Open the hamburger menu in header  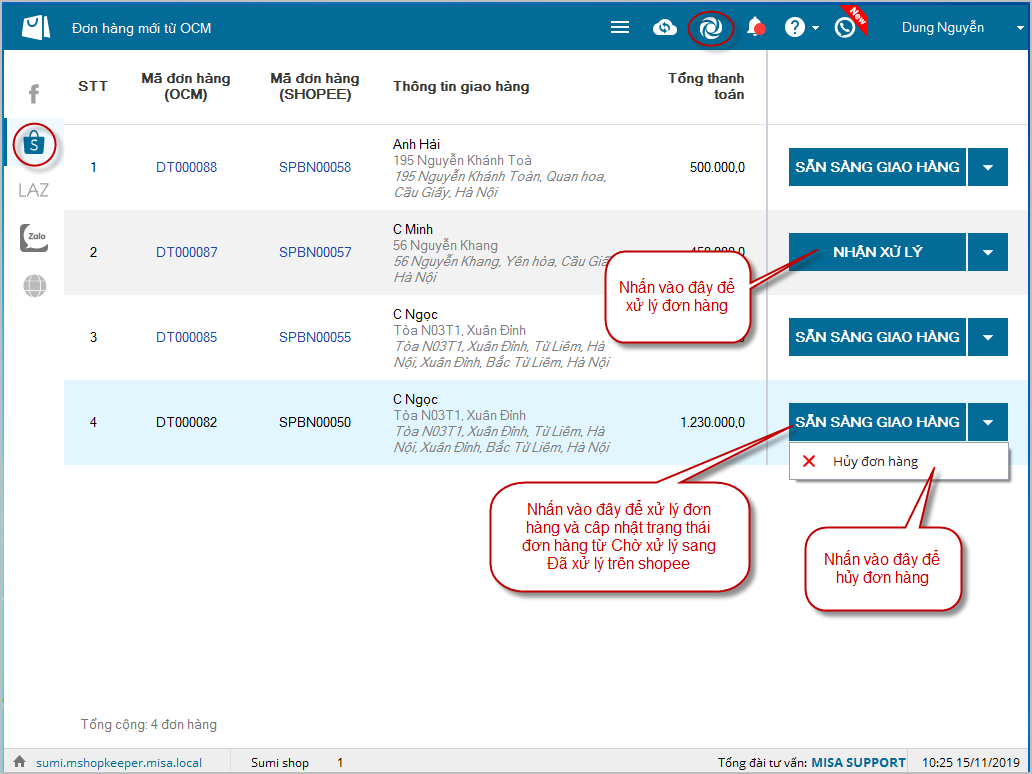620,28
